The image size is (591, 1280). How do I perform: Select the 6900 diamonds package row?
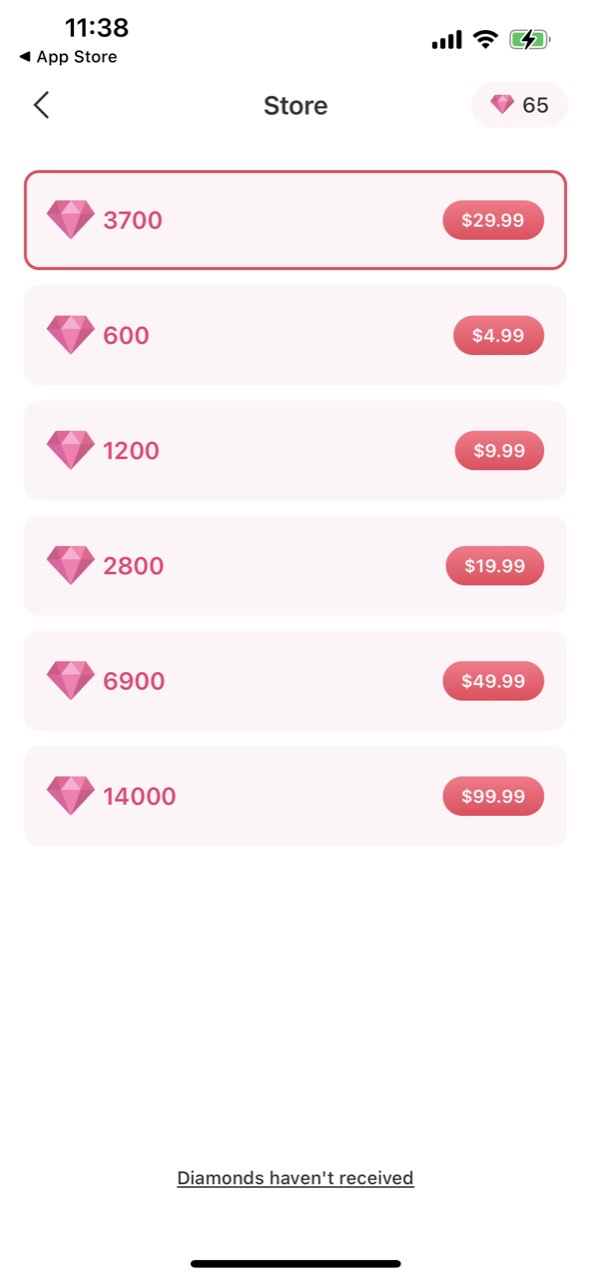(x=295, y=680)
